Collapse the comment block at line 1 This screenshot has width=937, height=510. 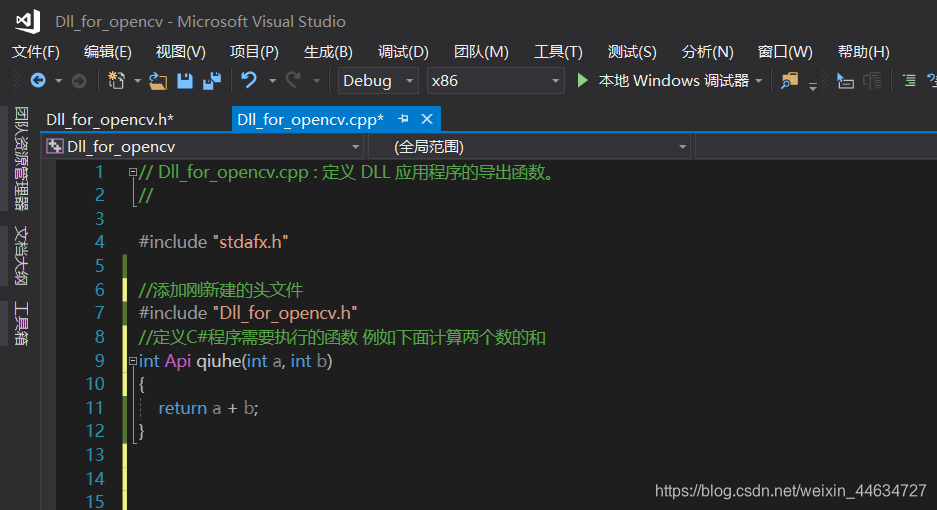(133, 172)
